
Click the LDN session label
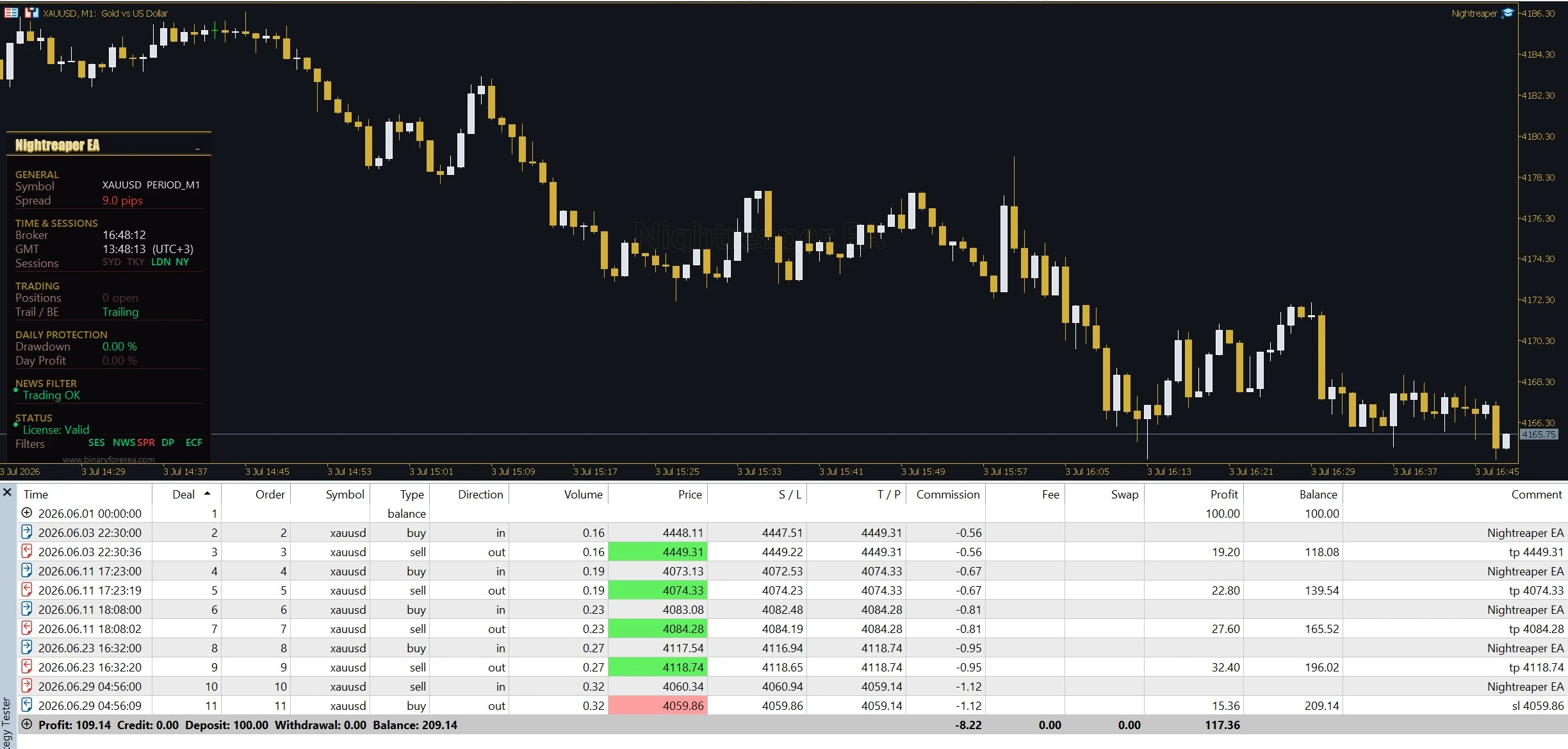point(161,262)
